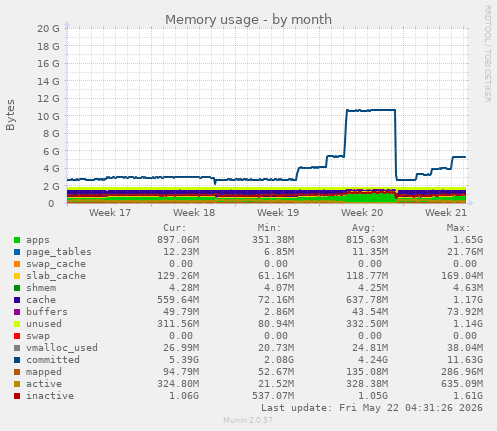
Task: Click the committed current value 5.39G
Action: [x=184, y=360]
